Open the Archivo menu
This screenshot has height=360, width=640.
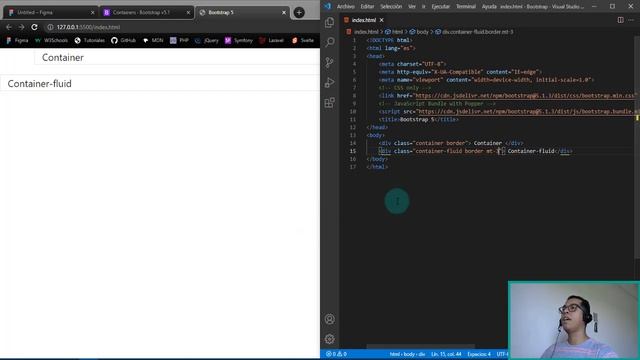click(x=346, y=7)
